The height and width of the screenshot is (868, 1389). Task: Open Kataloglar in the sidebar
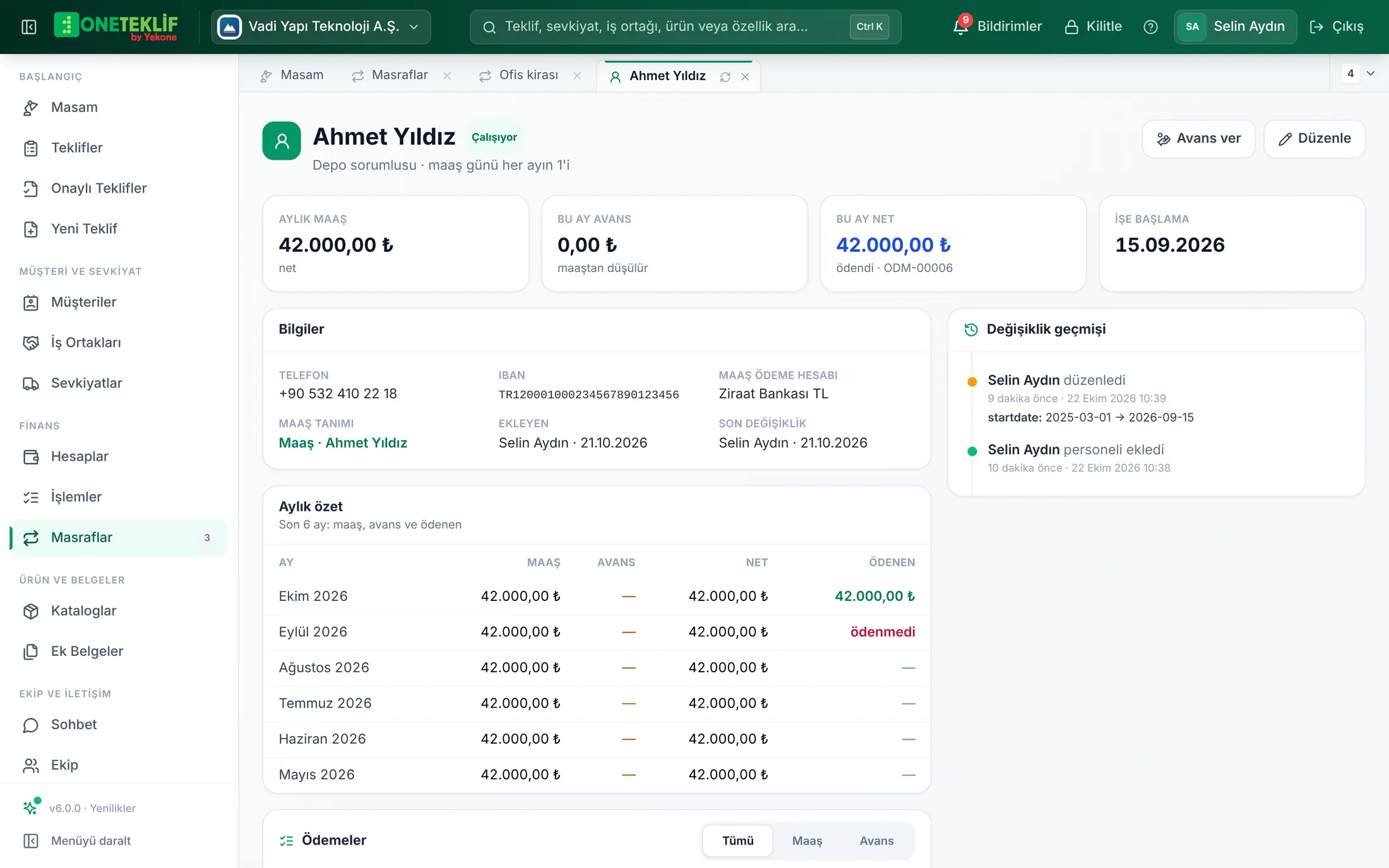click(119, 611)
